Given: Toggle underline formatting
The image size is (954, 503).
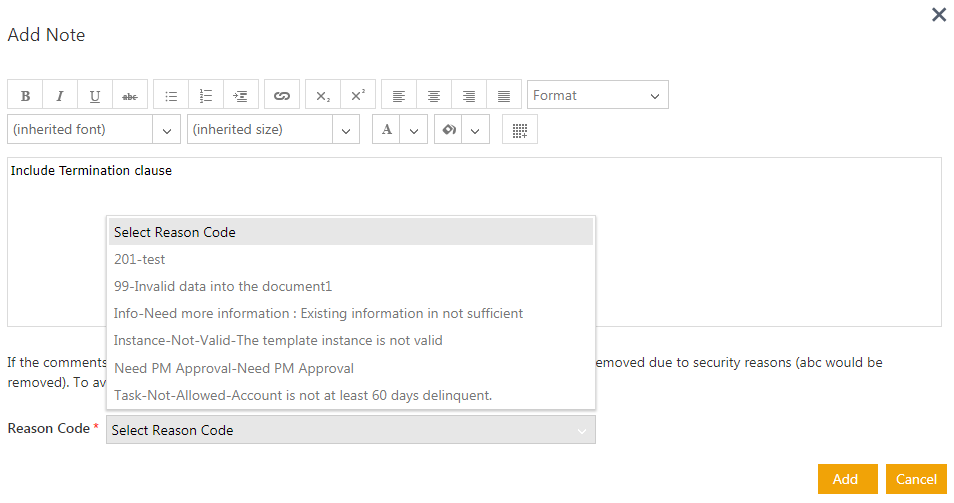Looking at the screenshot, I should click(95, 96).
